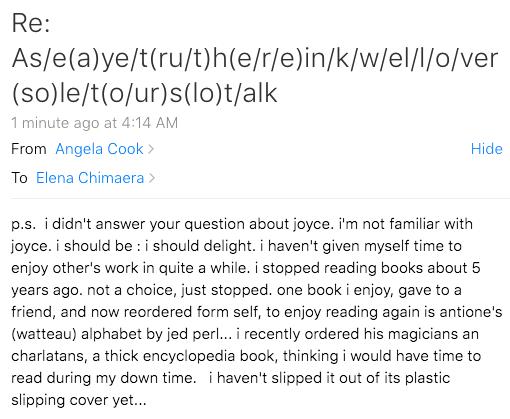Expand the chevron beside Elena Chimaera
Screen dimensions: 510x419
(x=152, y=178)
